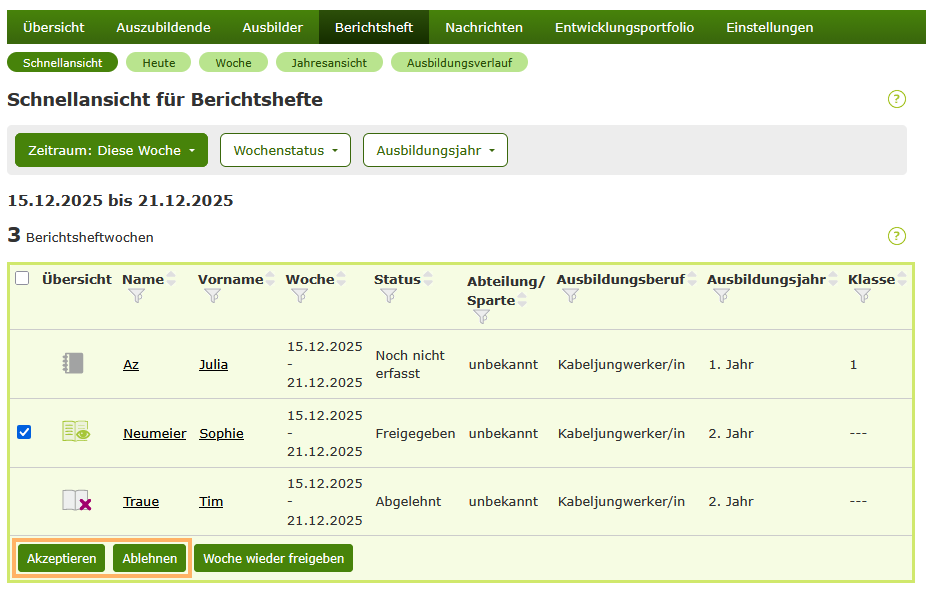
Task: Click the Klasse column filter funnel
Action: coord(861,297)
